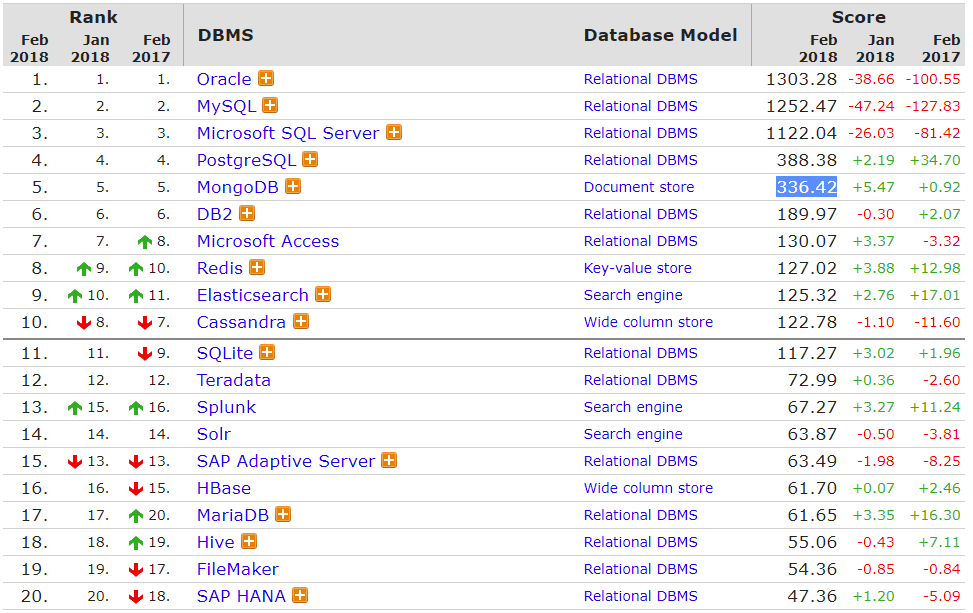Click MariaDB's +16.30 change value
The width and height of the screenshot is (973, 613).
click(935, 515)
